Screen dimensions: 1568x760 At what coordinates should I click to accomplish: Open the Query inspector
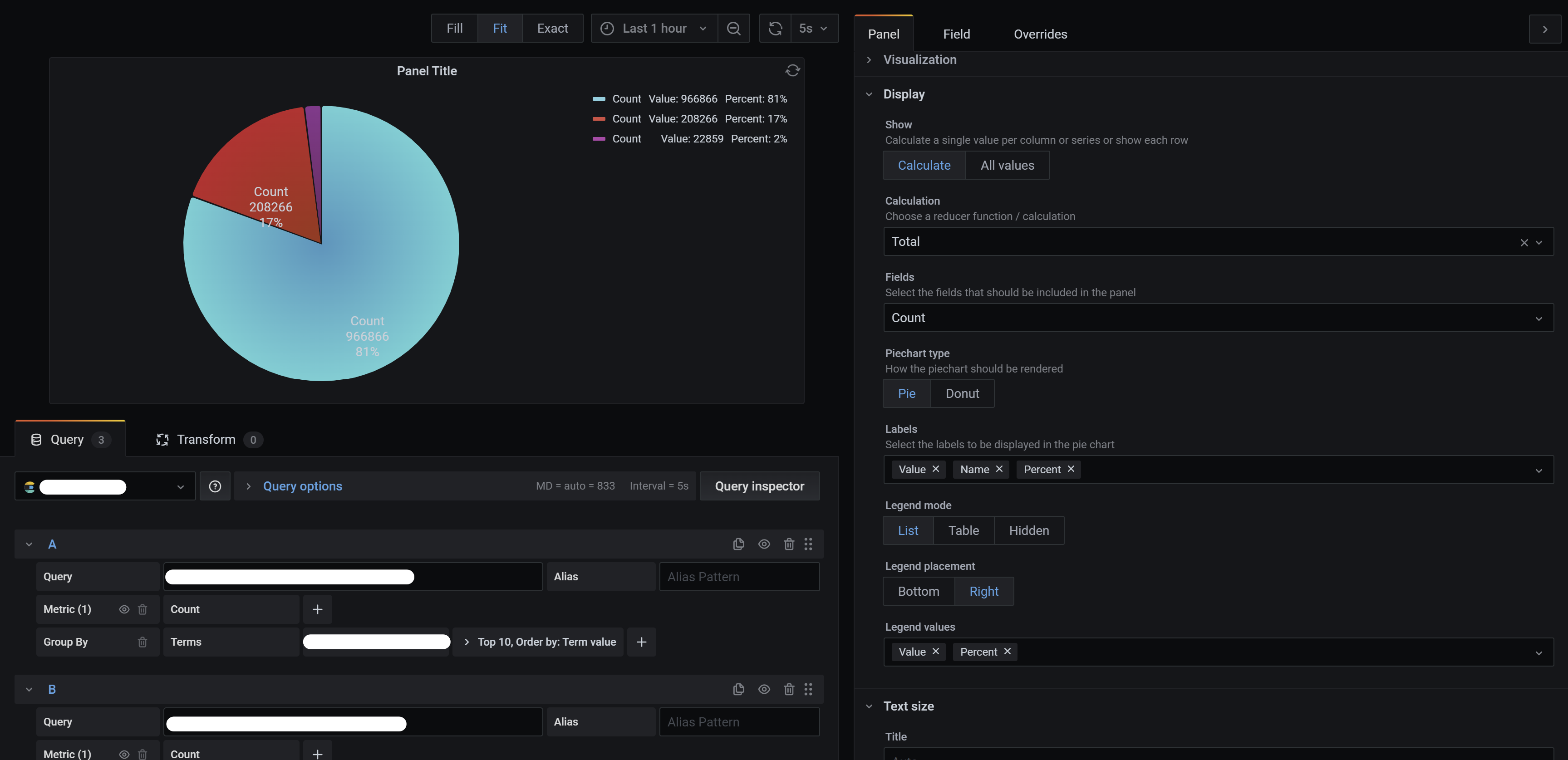(x=759, y=485)
